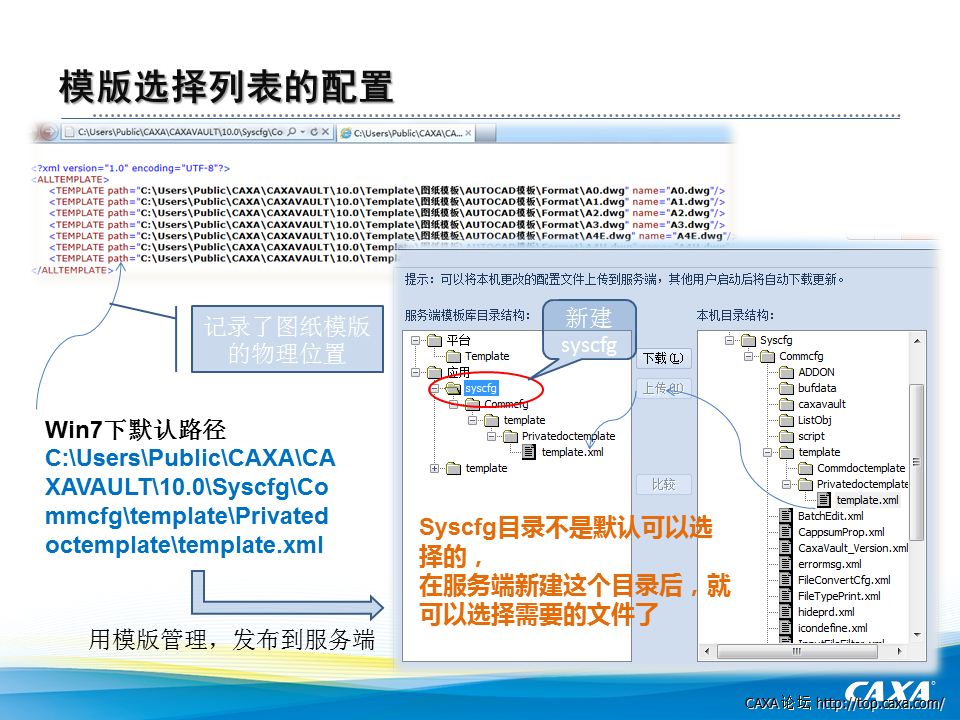The image size is (960, 720).
Task: Click the browser forward arrow button
Action: click(x=47, y=132)
